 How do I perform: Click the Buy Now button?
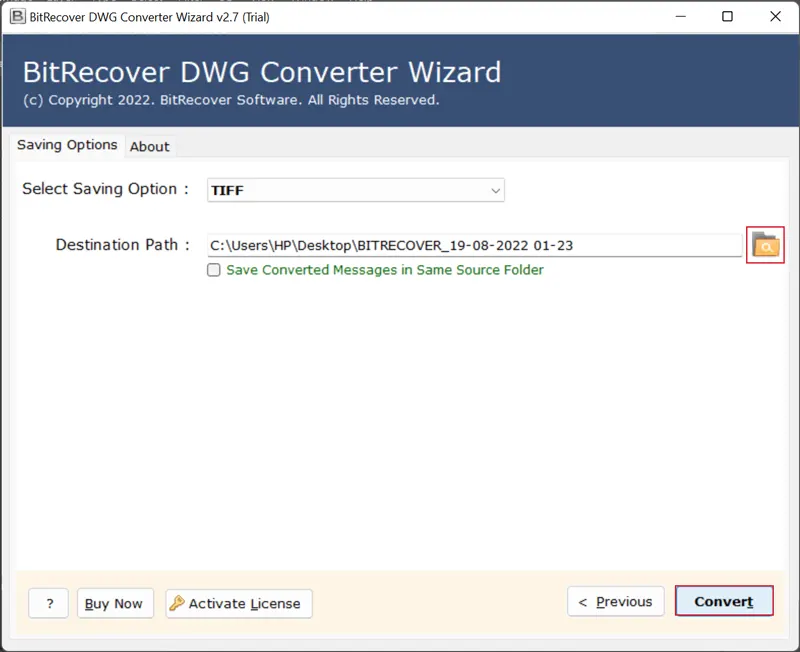(114, 603)
